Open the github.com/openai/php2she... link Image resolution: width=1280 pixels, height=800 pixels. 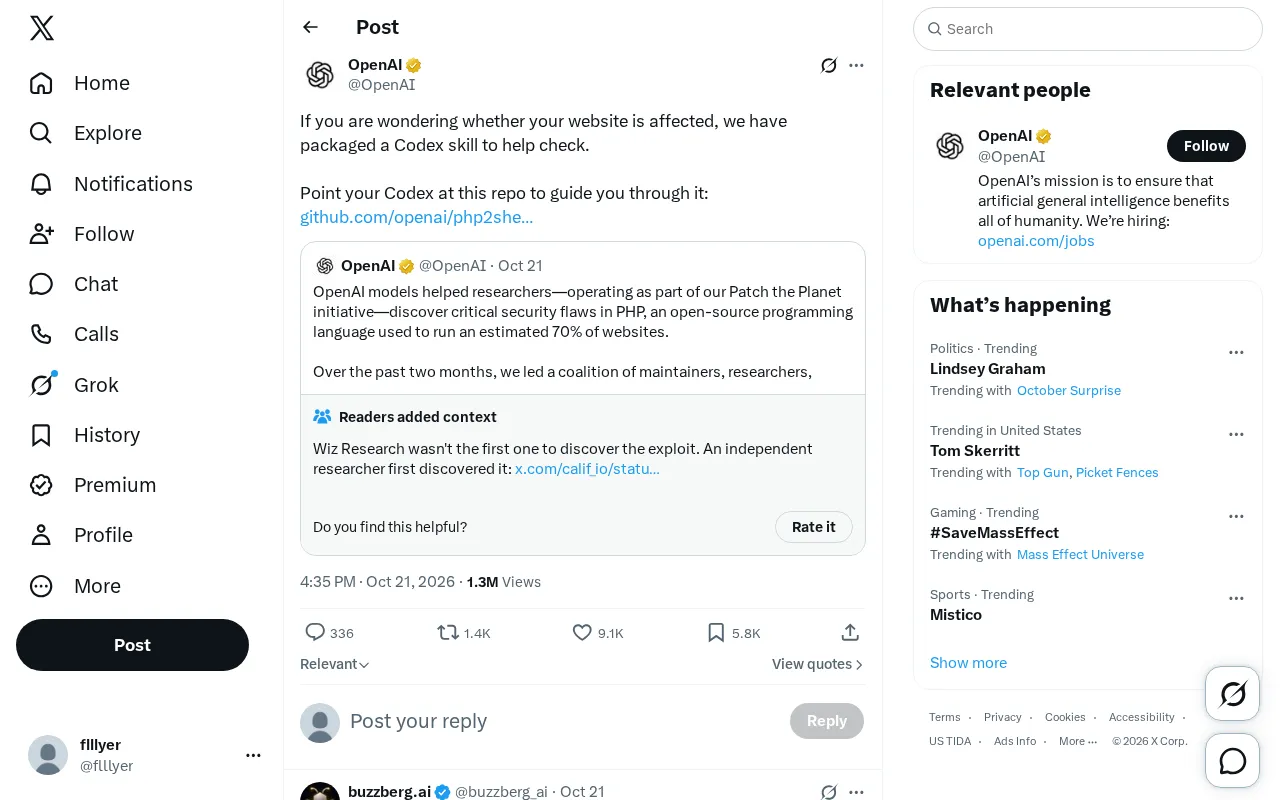click(x=416, y=217)
